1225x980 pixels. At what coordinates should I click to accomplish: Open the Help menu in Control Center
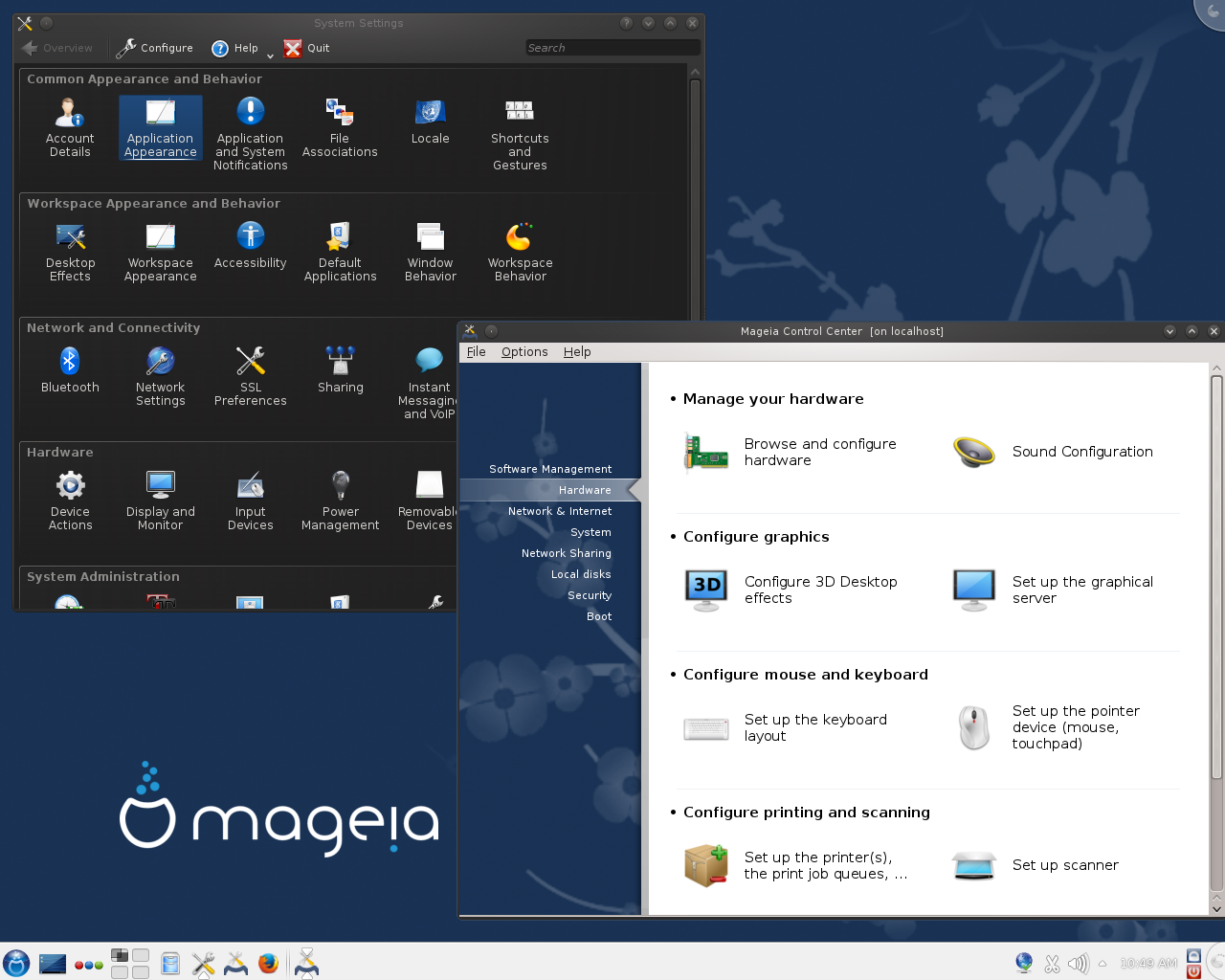577,351
